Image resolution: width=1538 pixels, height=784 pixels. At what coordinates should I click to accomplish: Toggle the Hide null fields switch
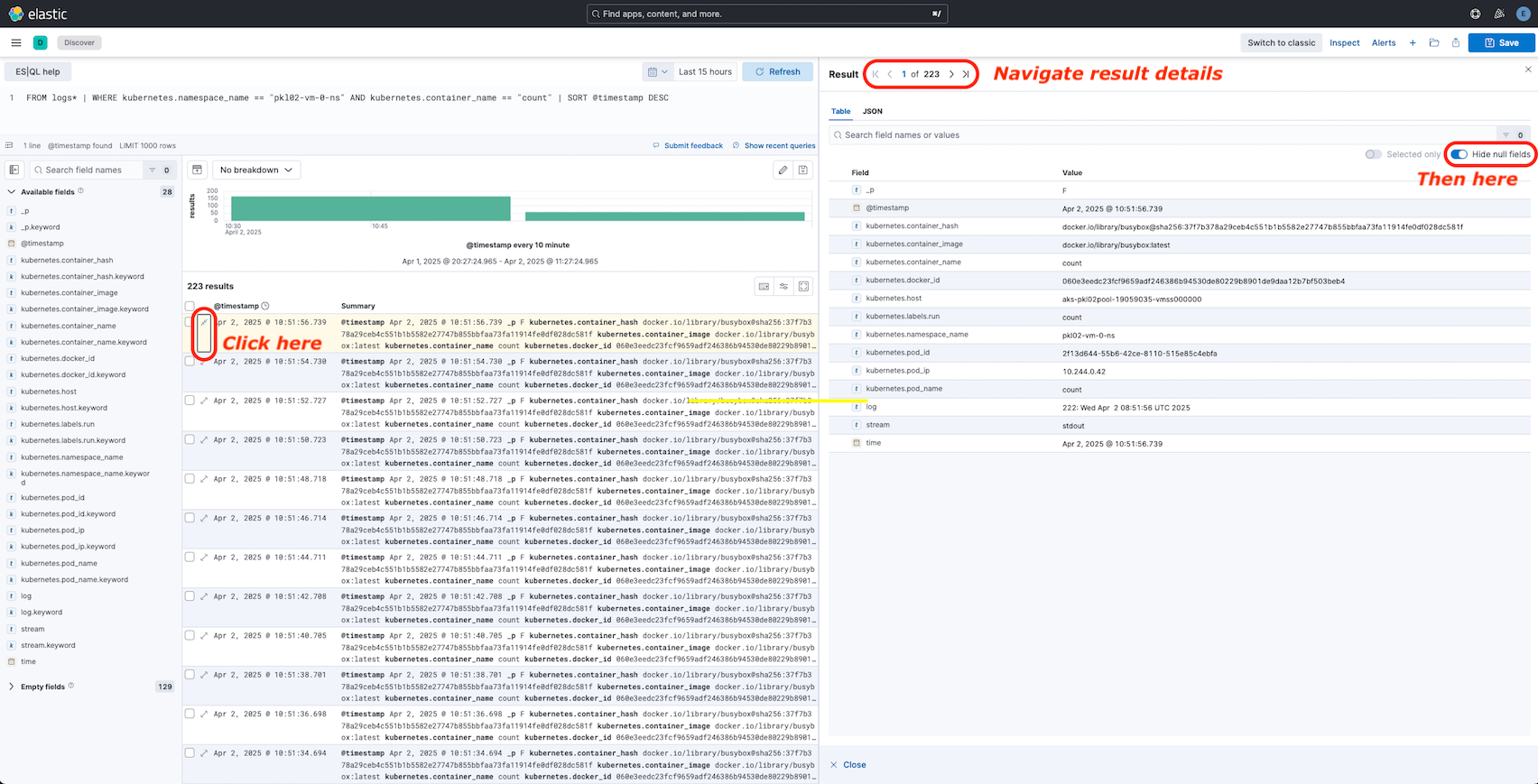[1459, 154]
